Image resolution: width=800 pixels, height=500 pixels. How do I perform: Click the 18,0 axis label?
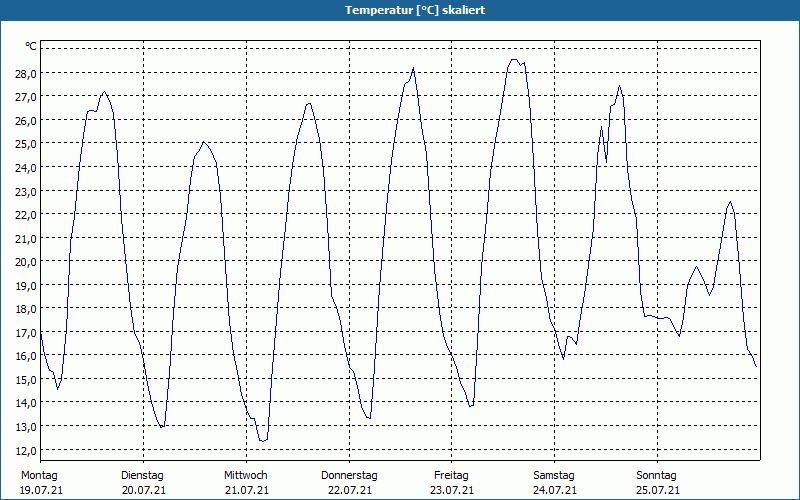coord(26,309)
